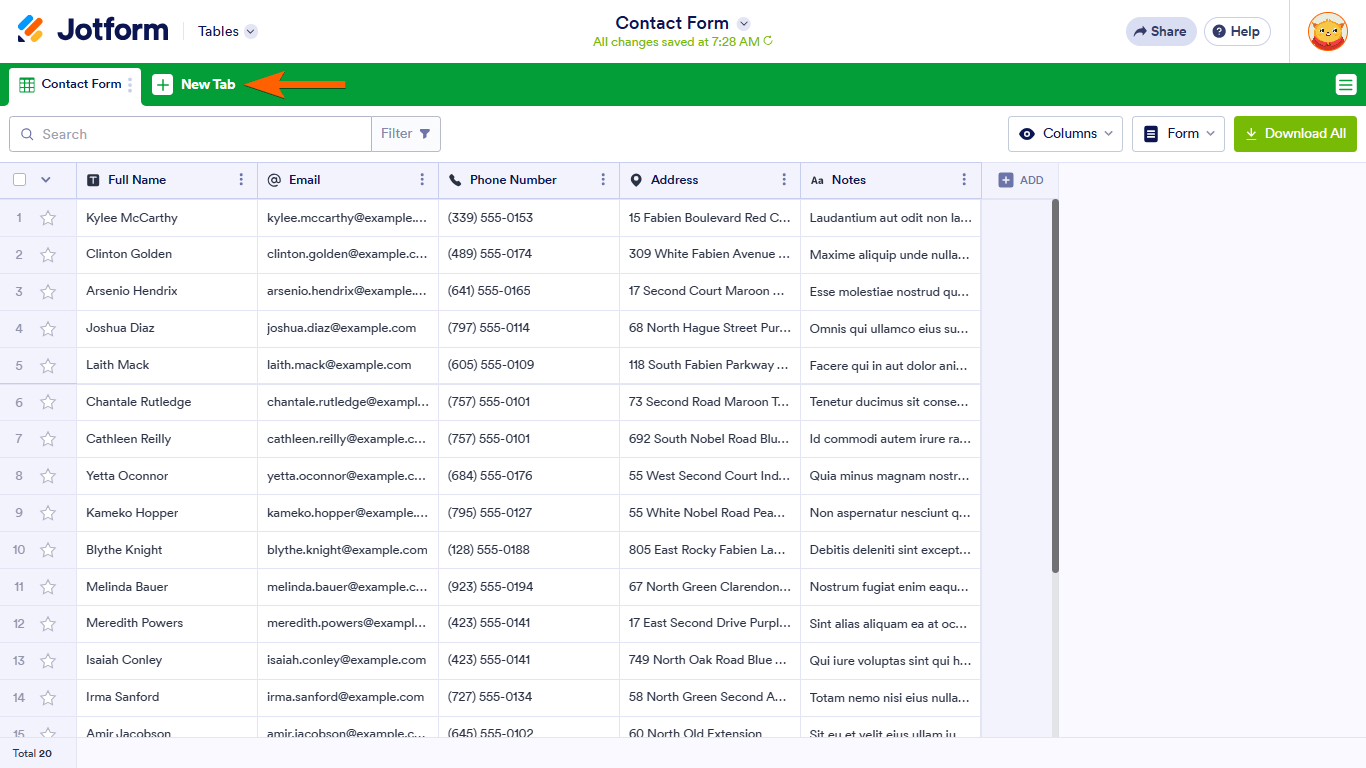Open the Columns visibility dropdown

1065,134
